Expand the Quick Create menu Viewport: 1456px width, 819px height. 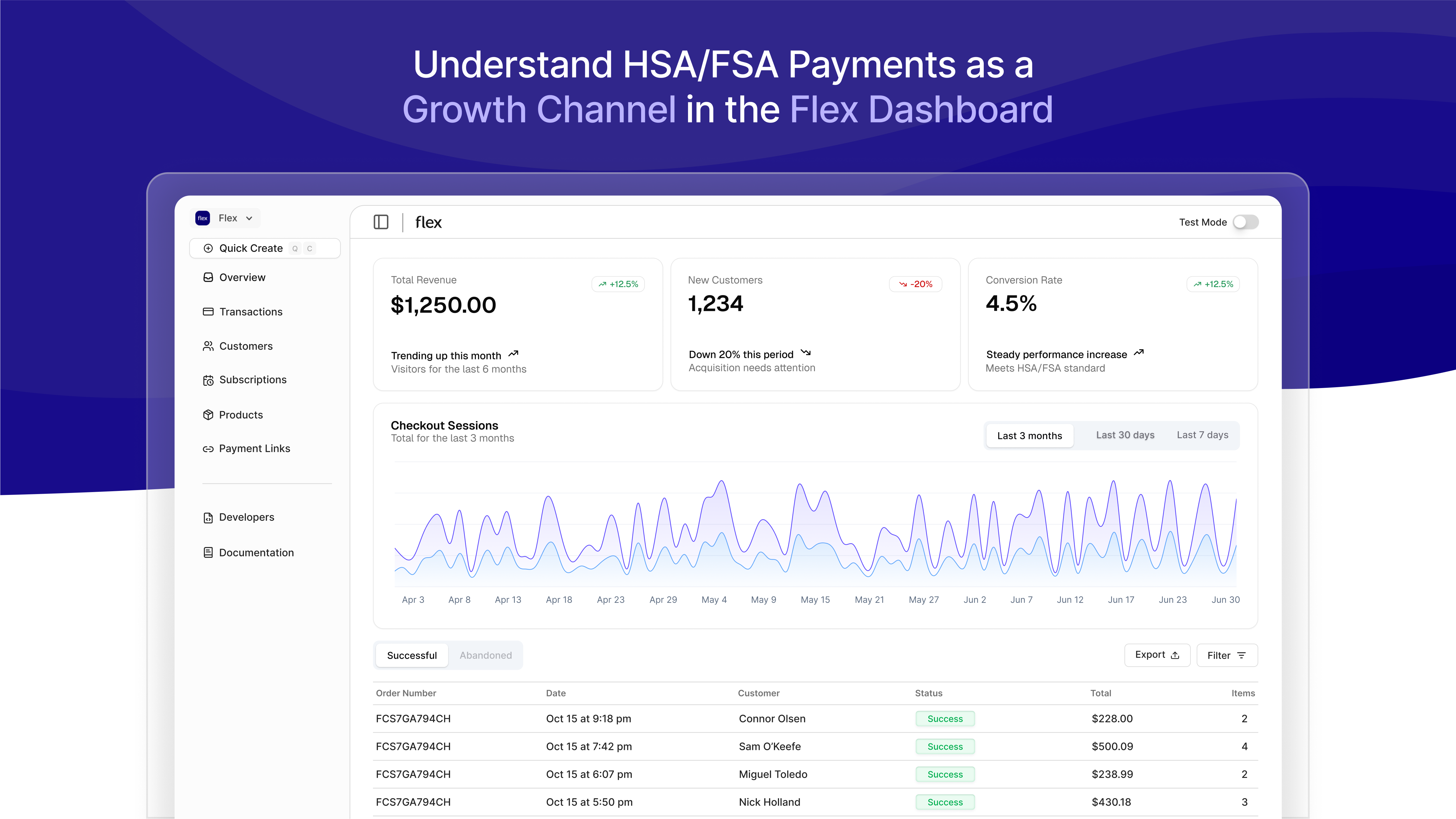pos(251,248)
